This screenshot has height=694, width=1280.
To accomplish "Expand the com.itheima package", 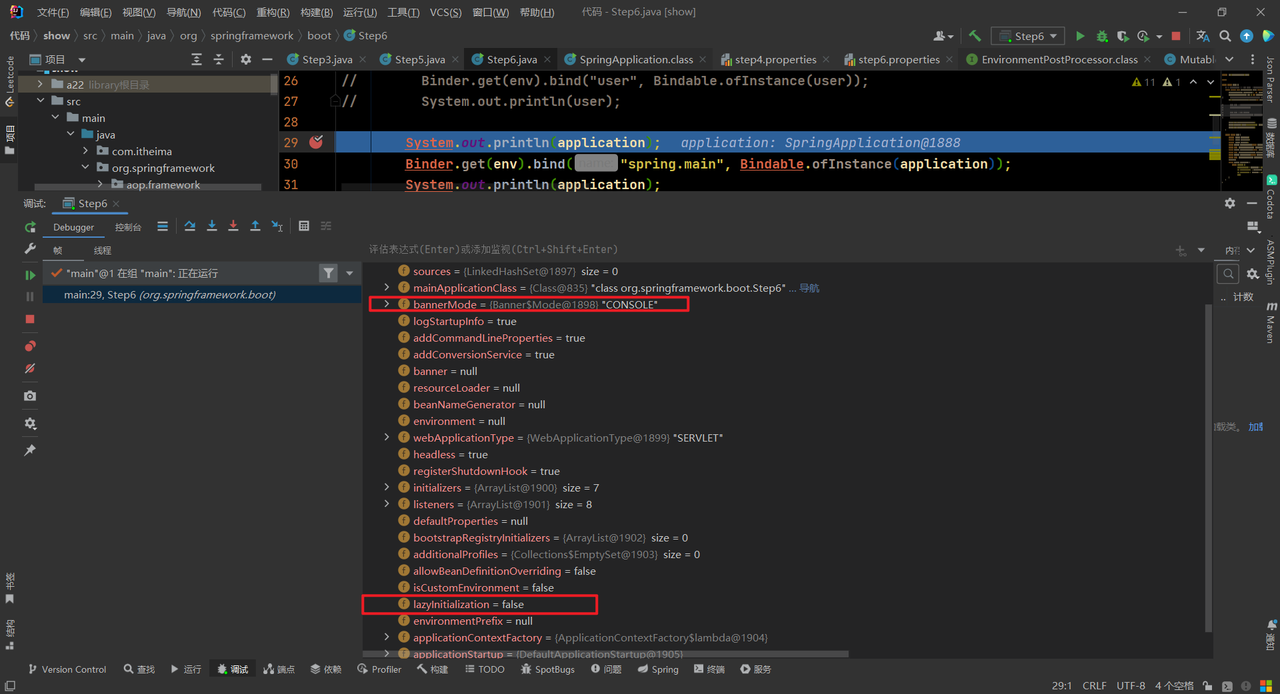I will [86, 151].
